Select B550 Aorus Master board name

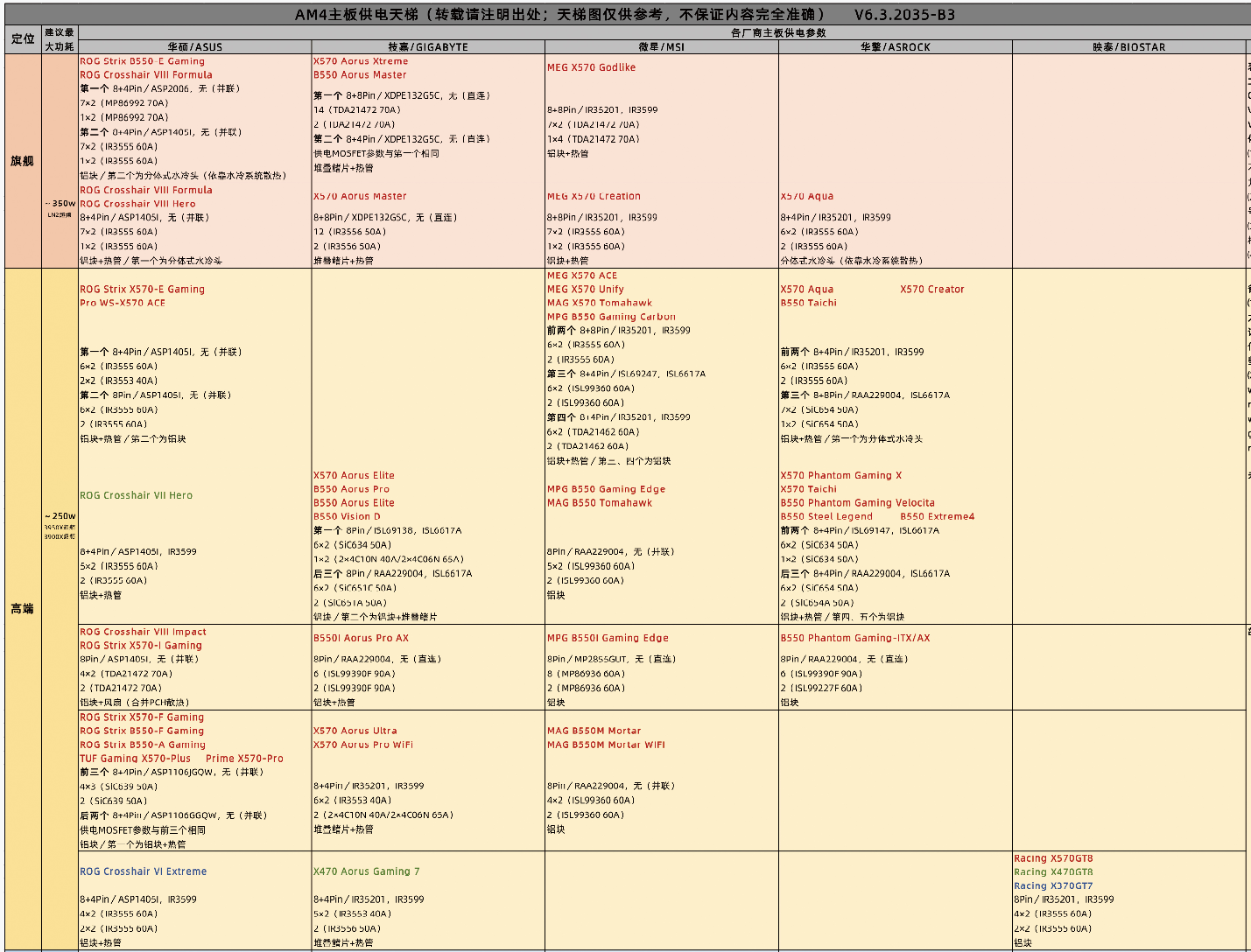click(360, 75)
